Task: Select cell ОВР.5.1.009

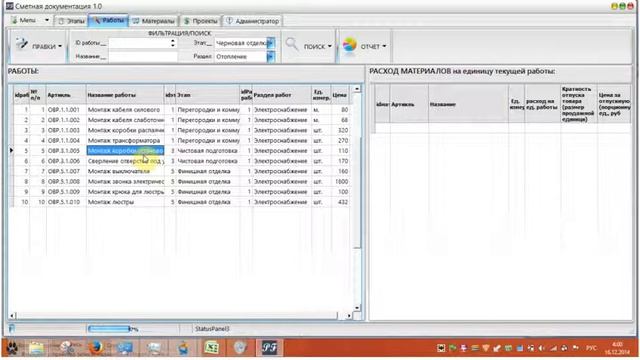Action: pos(66,192)
